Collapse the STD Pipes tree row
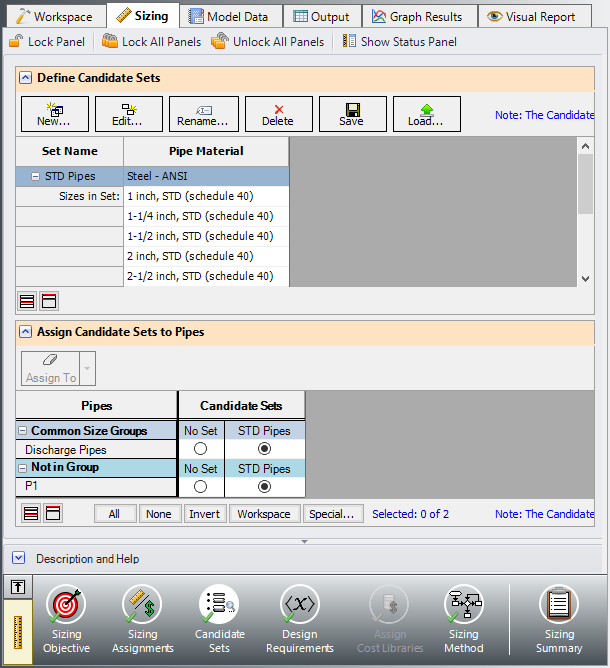Viewport: 610px width, 668px height. tap(35, 176)
